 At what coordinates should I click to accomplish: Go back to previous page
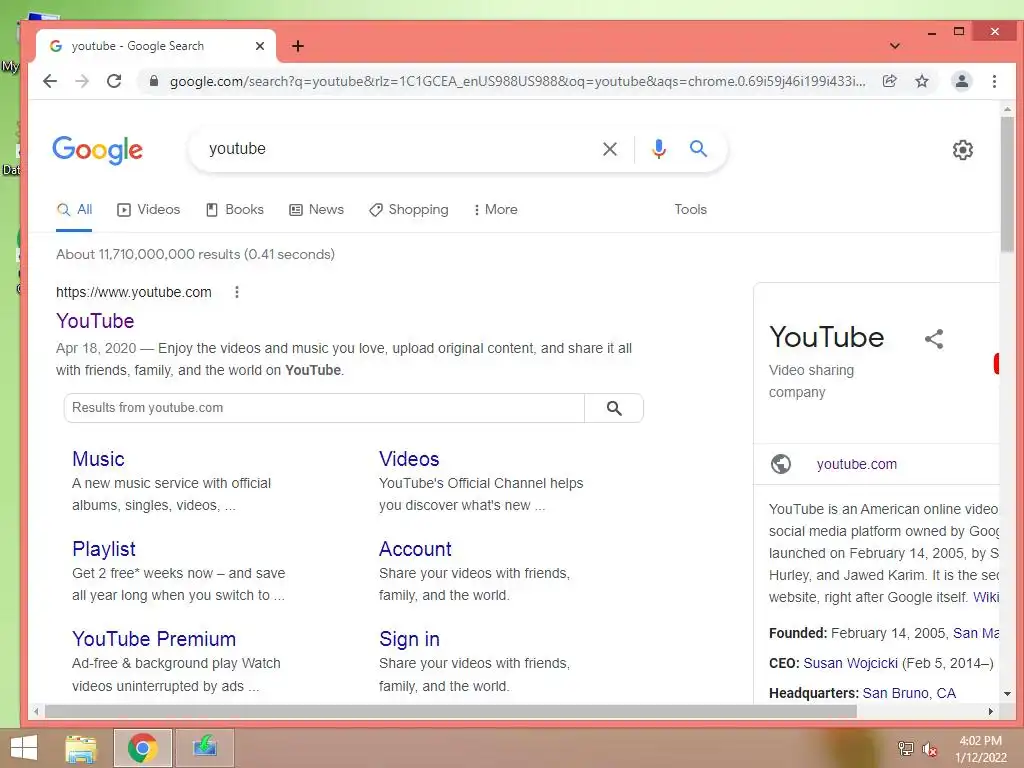50,81
